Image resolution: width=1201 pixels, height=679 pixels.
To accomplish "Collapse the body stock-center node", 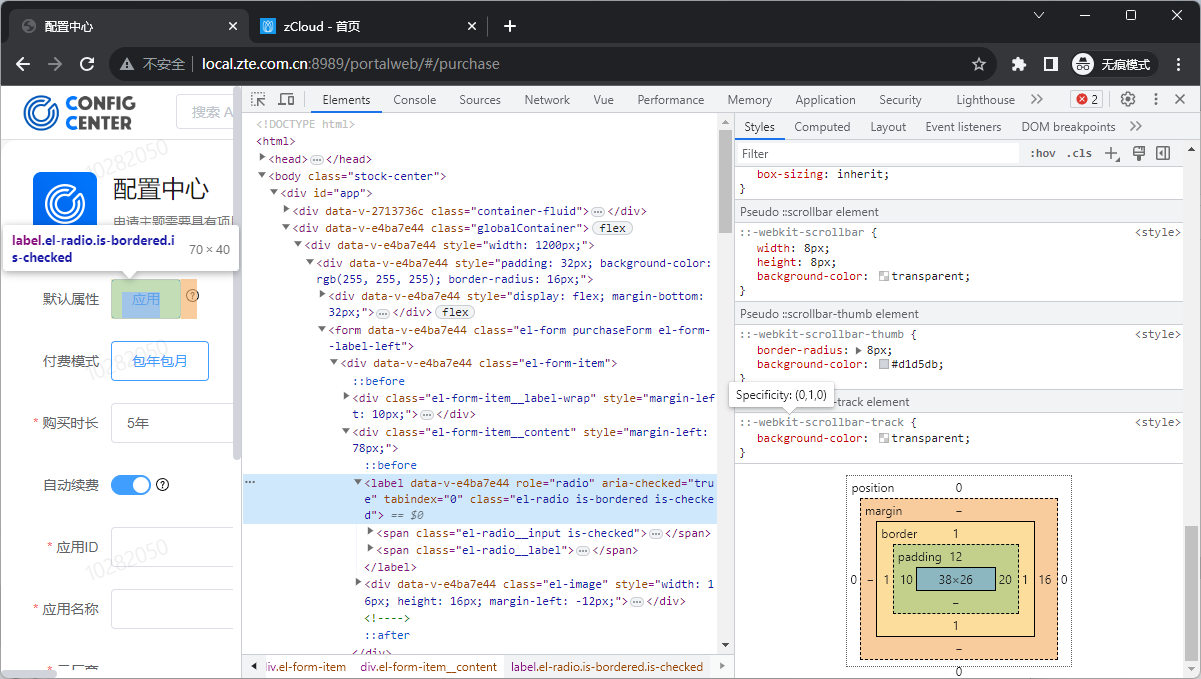I will 262,176.
